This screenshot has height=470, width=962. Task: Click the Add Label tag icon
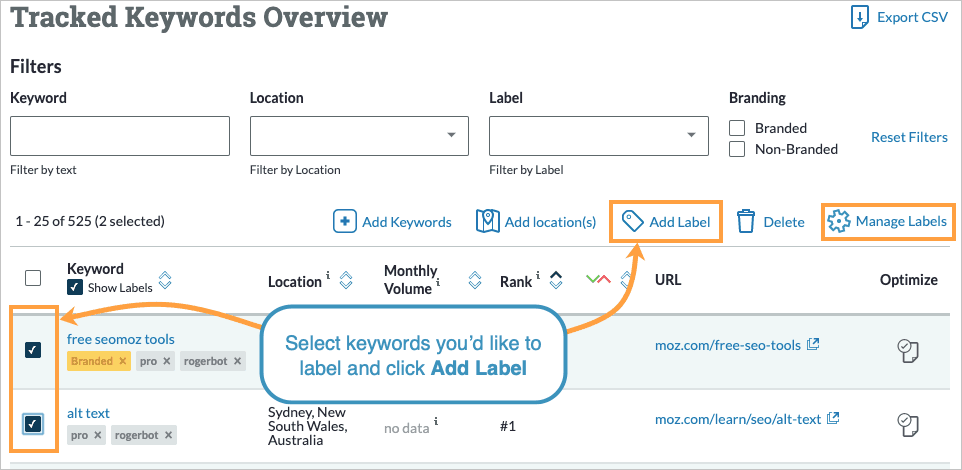point(632,221)
